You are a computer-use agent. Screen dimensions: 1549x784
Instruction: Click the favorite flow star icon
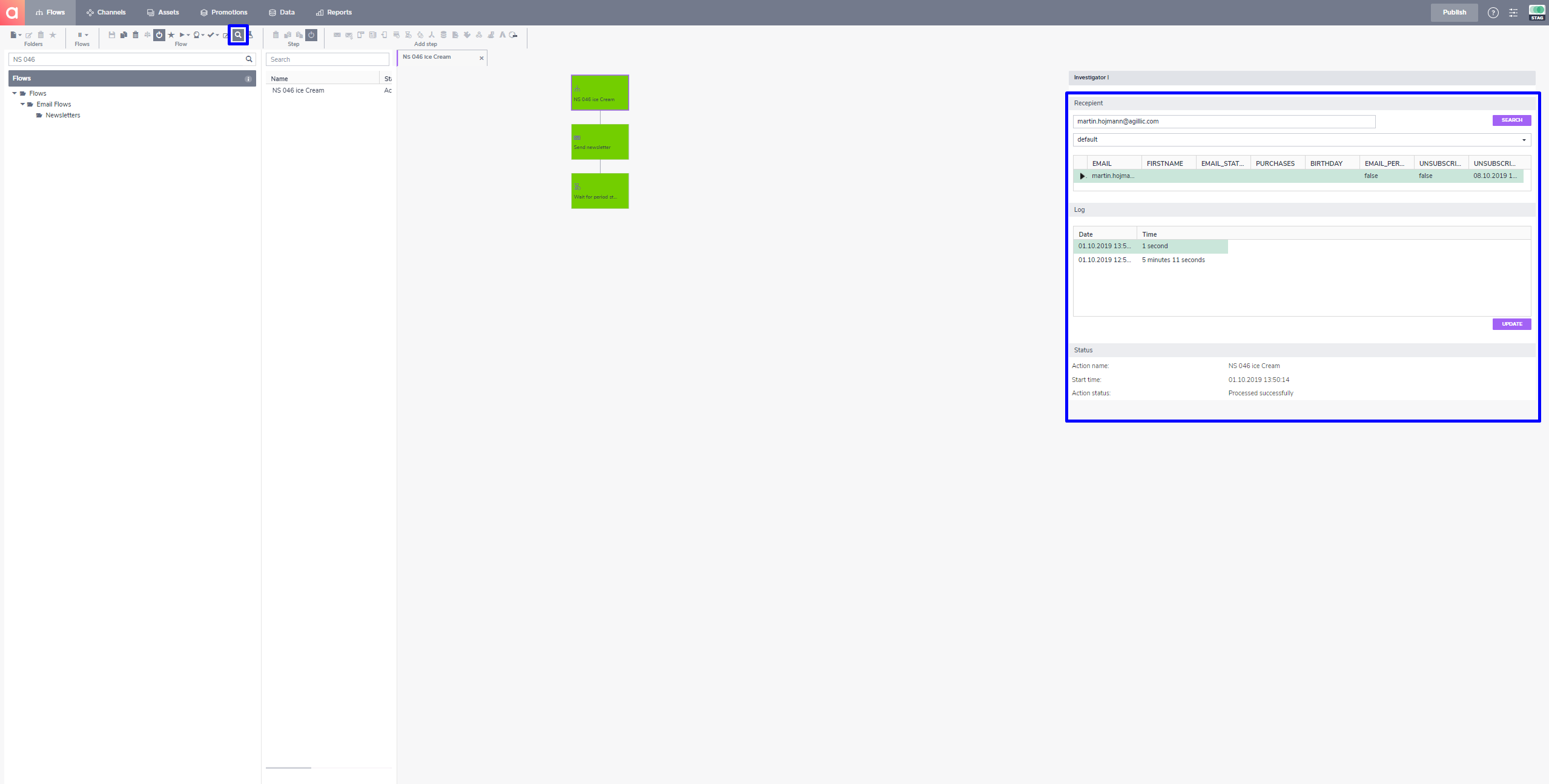point(171,35)
